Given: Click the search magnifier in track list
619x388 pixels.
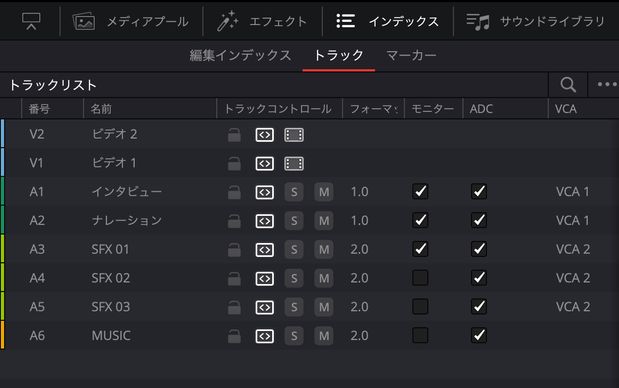Looking at the screenshot, I should point(568,84).
